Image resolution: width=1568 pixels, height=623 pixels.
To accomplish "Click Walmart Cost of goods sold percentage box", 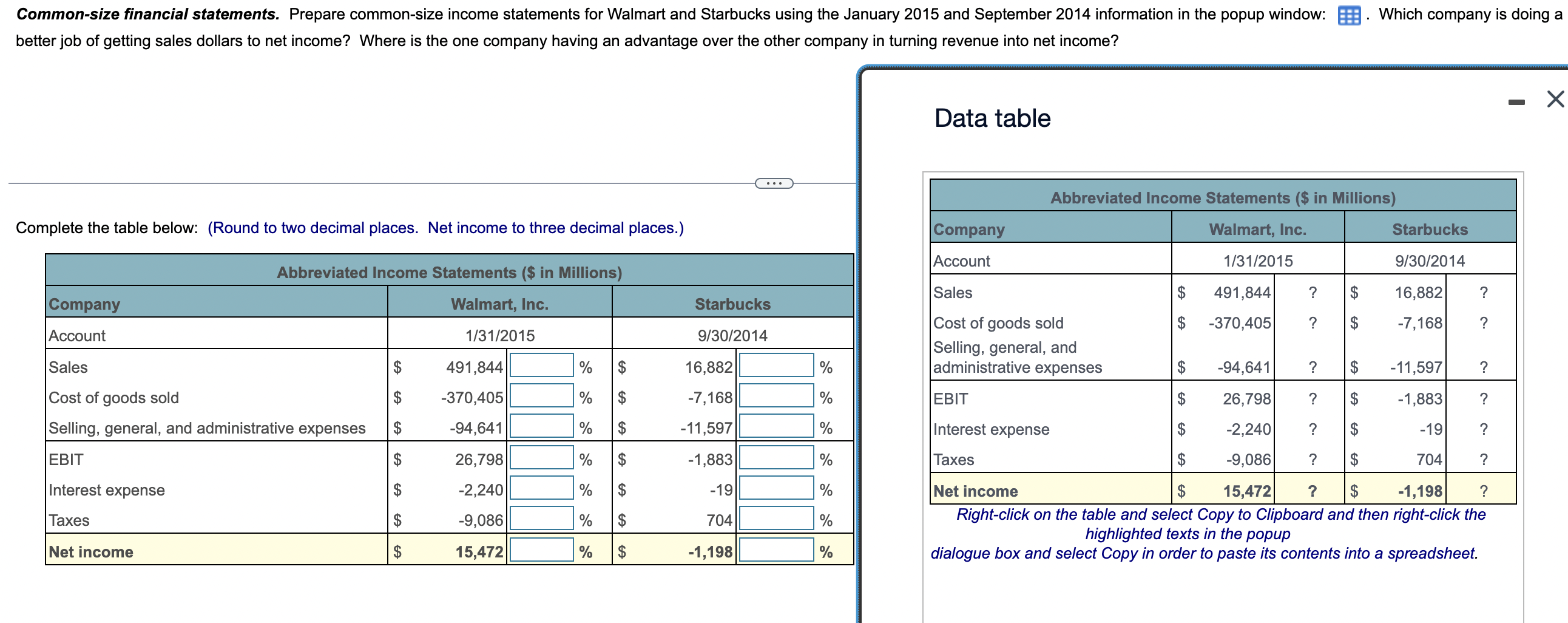I will (541, 397).
